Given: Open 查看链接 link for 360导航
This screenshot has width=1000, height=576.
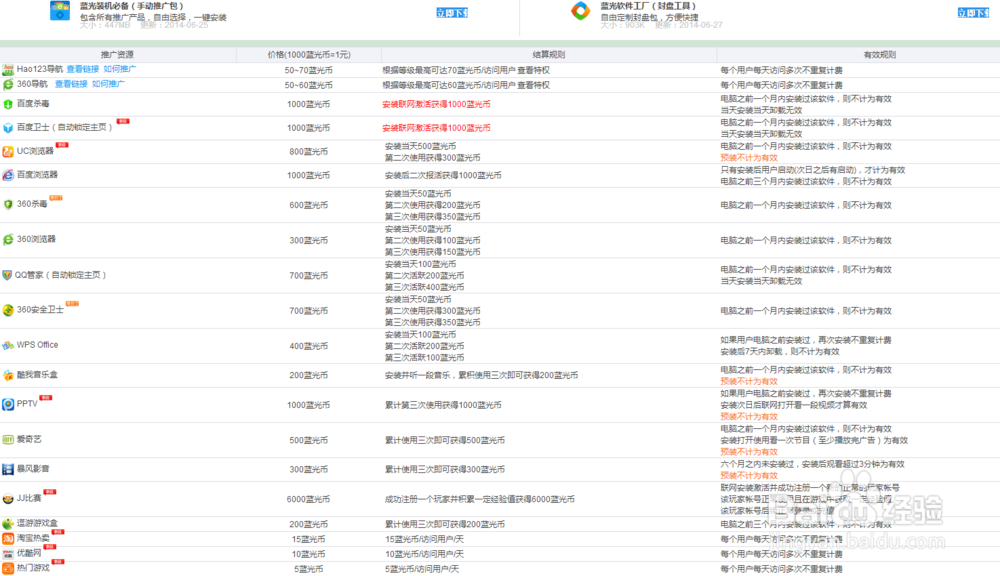Looking at the screenshot, I should point(71,84).
